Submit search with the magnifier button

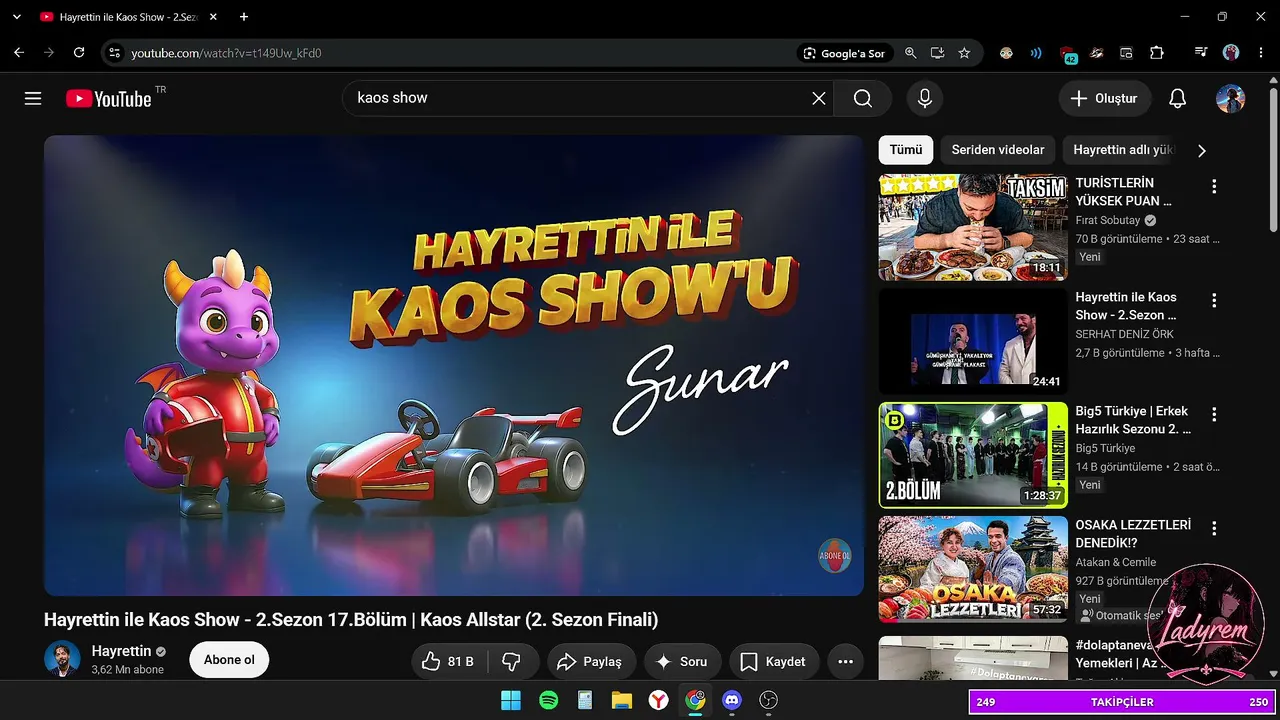(x=863, y=98)
